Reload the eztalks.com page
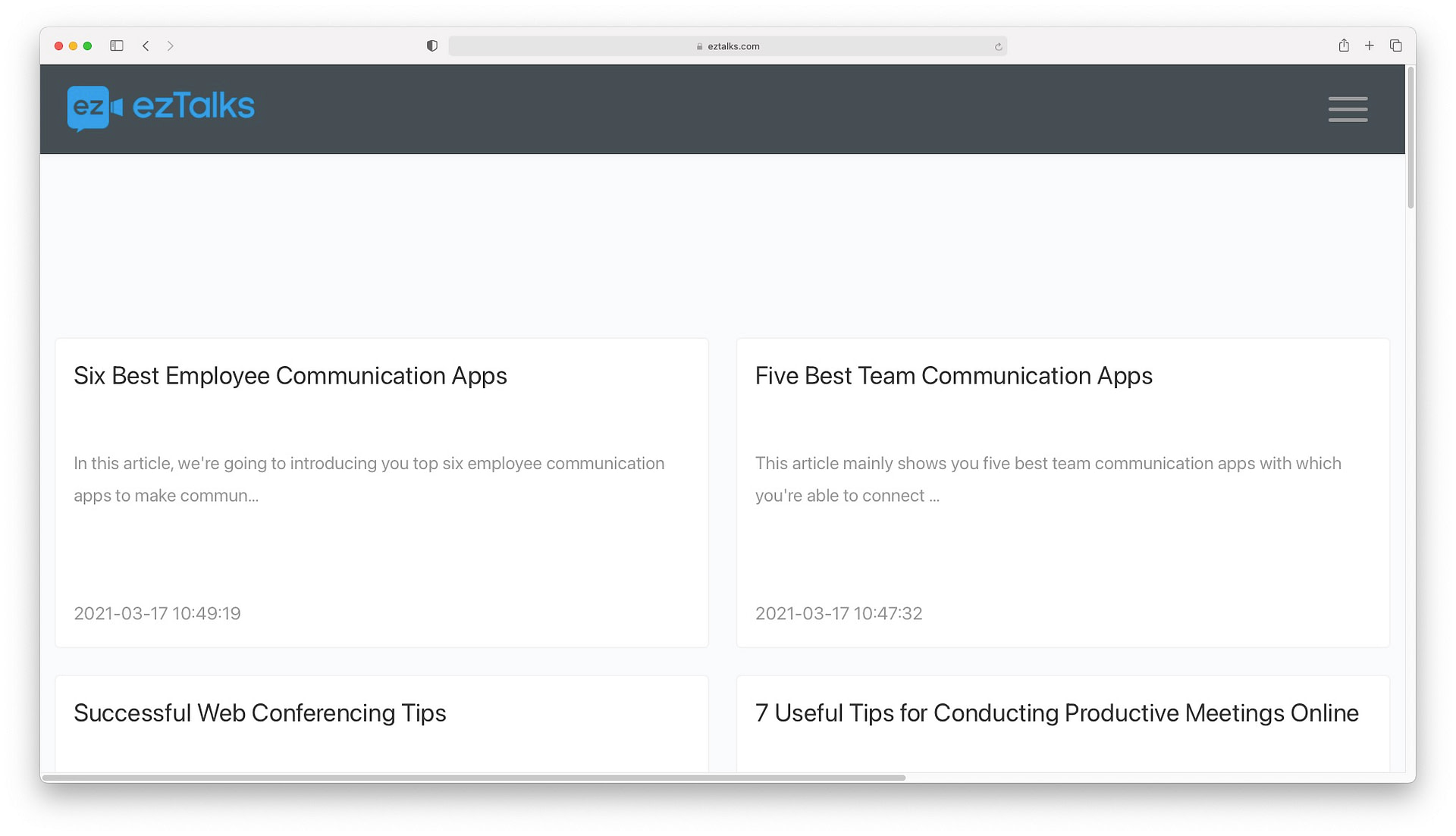This screenshot has height=836, width=1456. coord(998,46)
